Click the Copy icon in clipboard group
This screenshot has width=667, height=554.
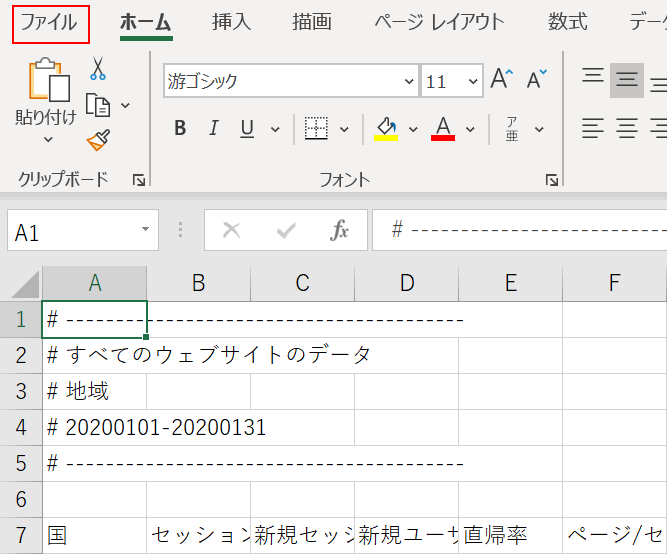98,105
